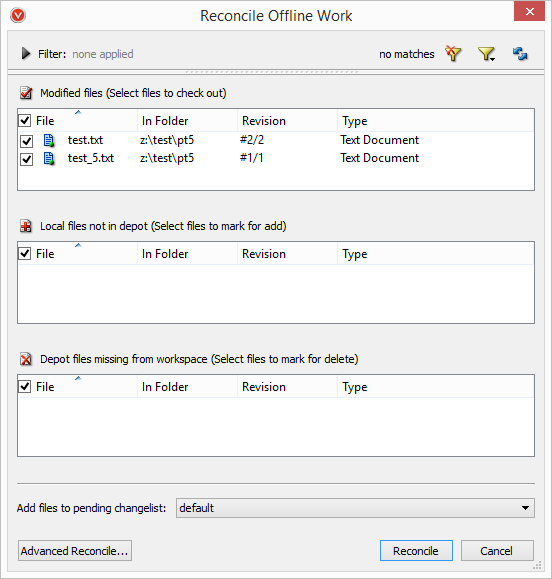This screenshot has width=552, height=579.
Task: Uncheck the test_5.txt checkbox
Action: tap(27, 159)
